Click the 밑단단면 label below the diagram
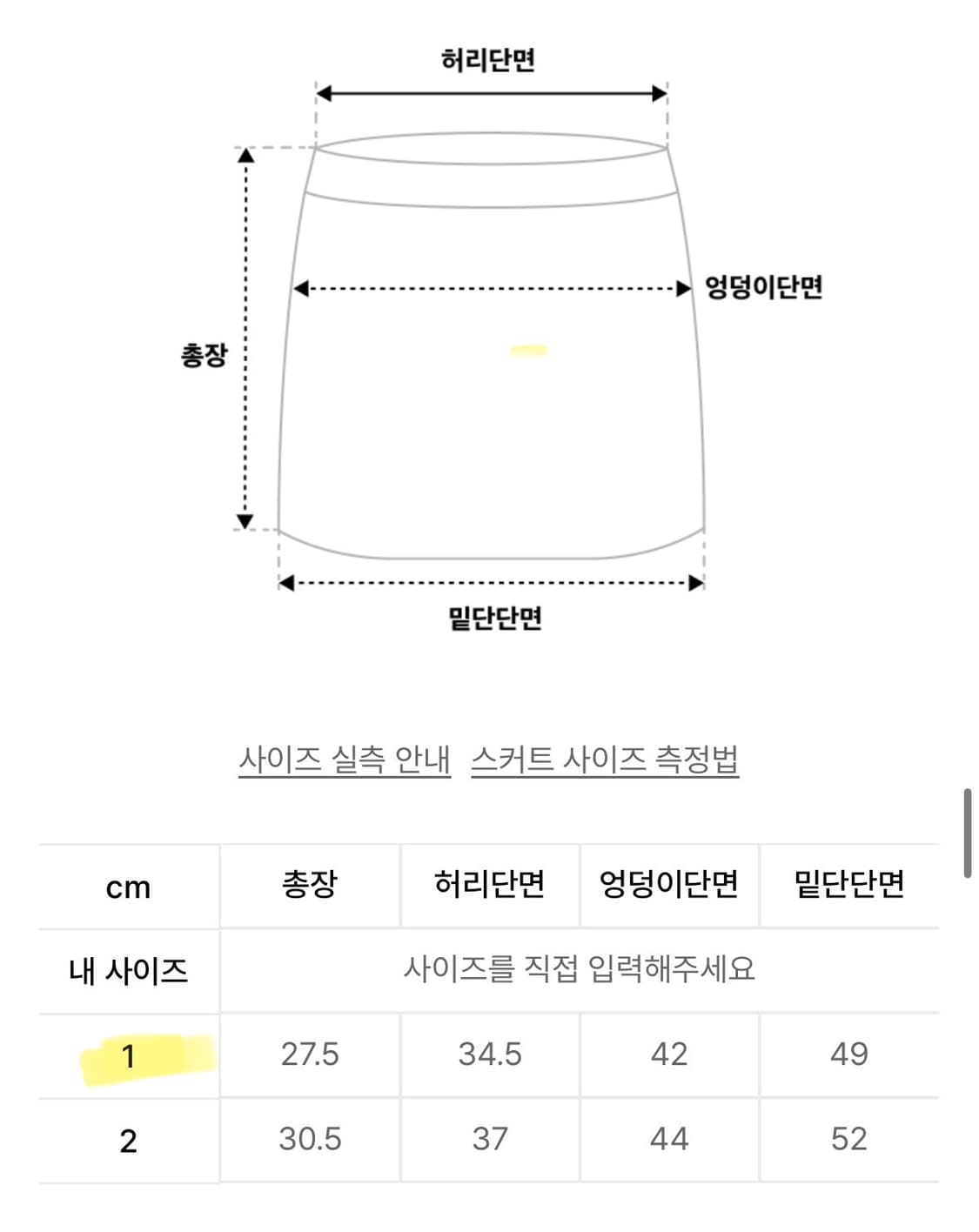Screen dimensions: 979x1232 coord(492,619)
